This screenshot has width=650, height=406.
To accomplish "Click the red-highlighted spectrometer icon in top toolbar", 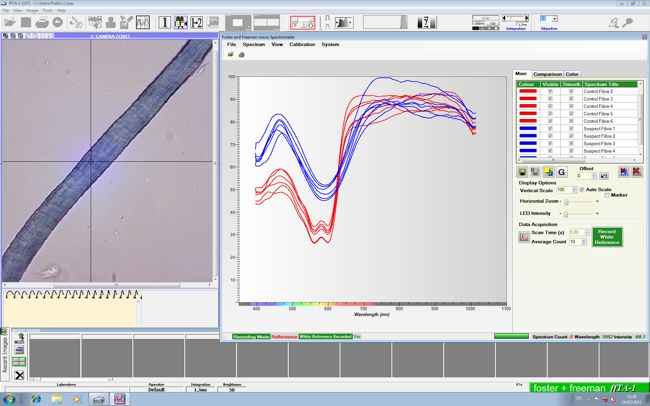I will coord(303,22).
